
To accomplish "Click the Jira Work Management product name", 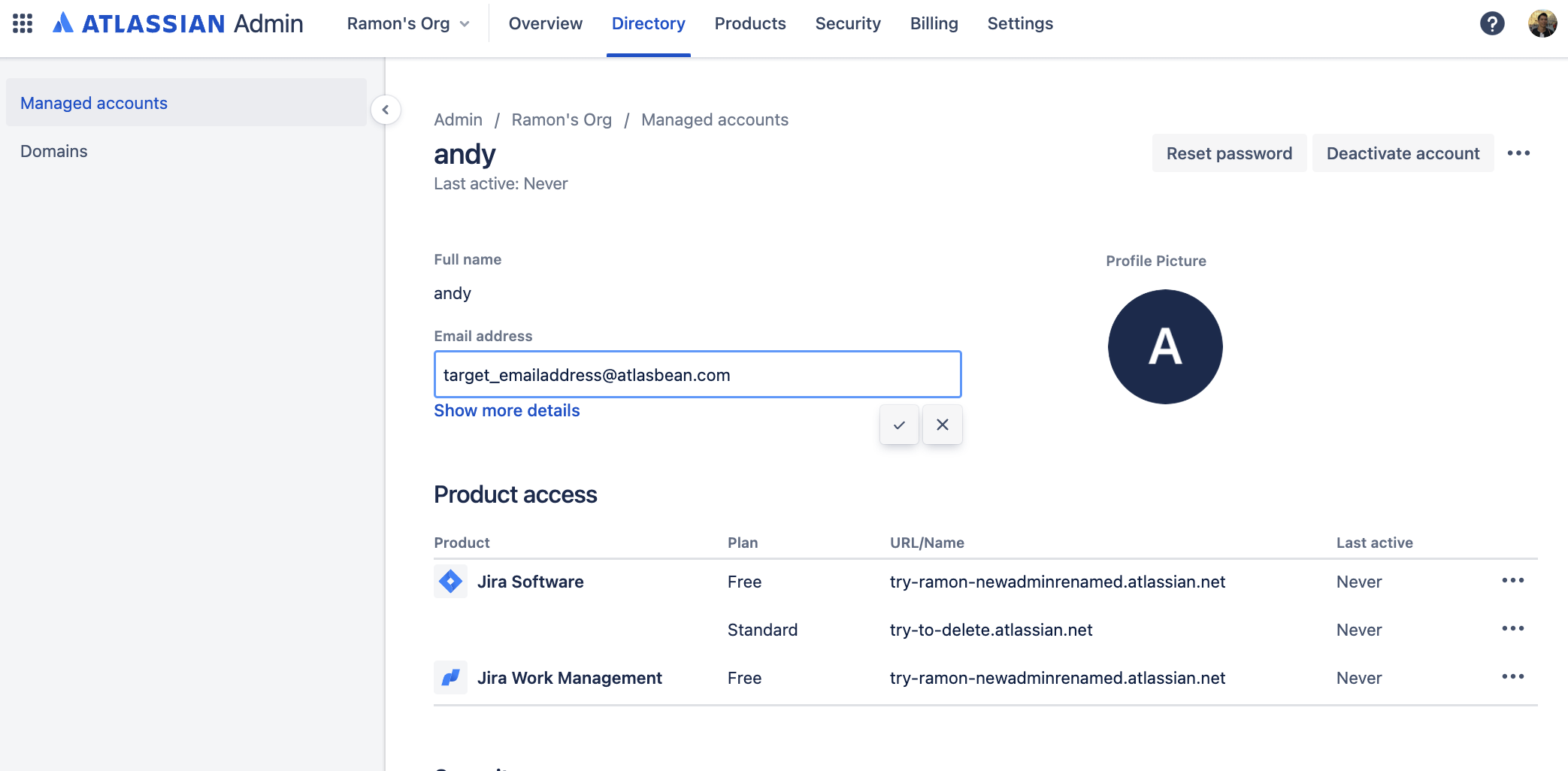I will 570,678.
